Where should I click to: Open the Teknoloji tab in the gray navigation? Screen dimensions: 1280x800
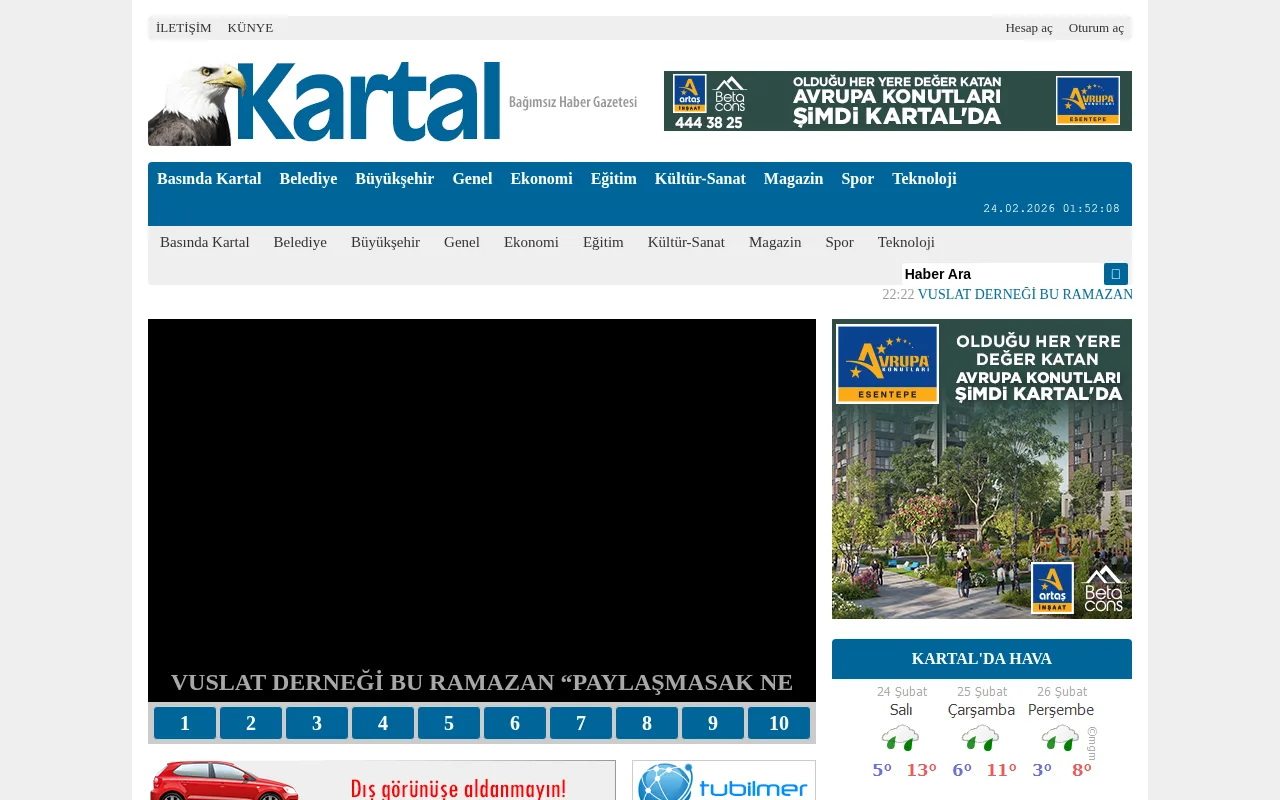coord(905,242)
